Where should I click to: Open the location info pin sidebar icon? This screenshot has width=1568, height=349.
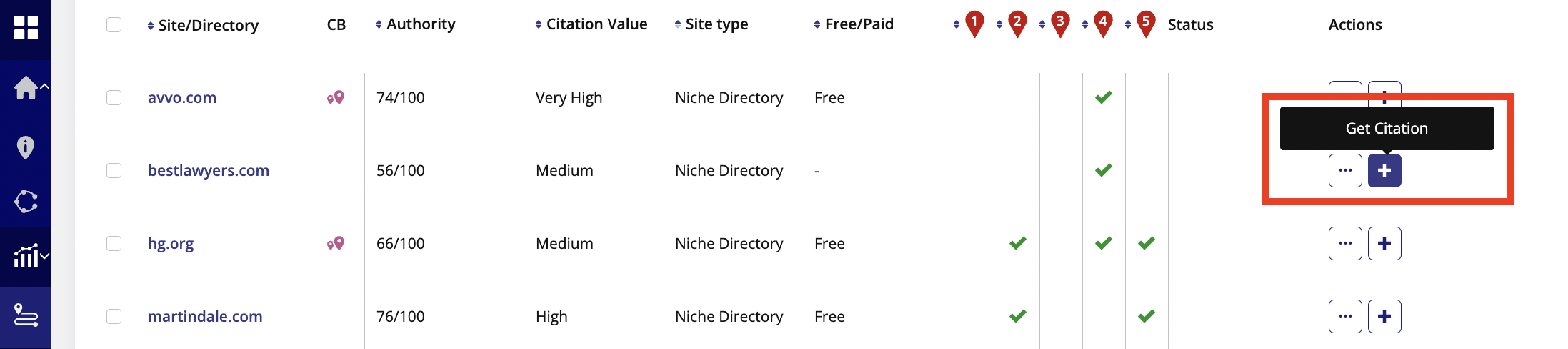click(26, 147)
